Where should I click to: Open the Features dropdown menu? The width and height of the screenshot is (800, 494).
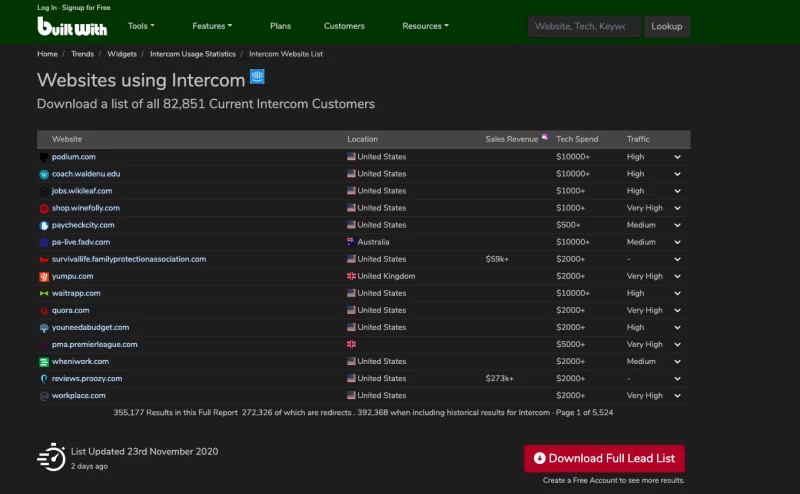click(x=212, y=26)
